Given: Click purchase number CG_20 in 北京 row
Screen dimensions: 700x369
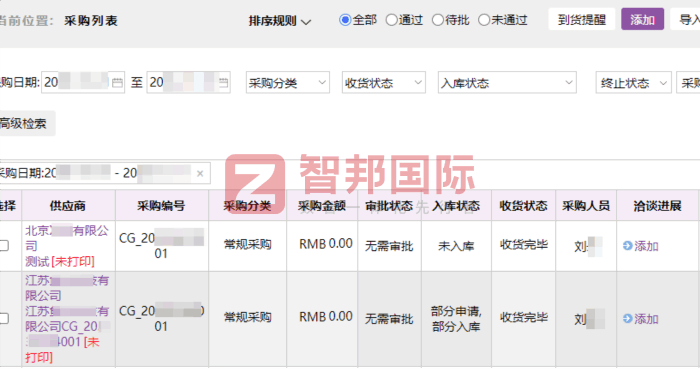Looking at the screenshot, I should click(x=161, y=246).
